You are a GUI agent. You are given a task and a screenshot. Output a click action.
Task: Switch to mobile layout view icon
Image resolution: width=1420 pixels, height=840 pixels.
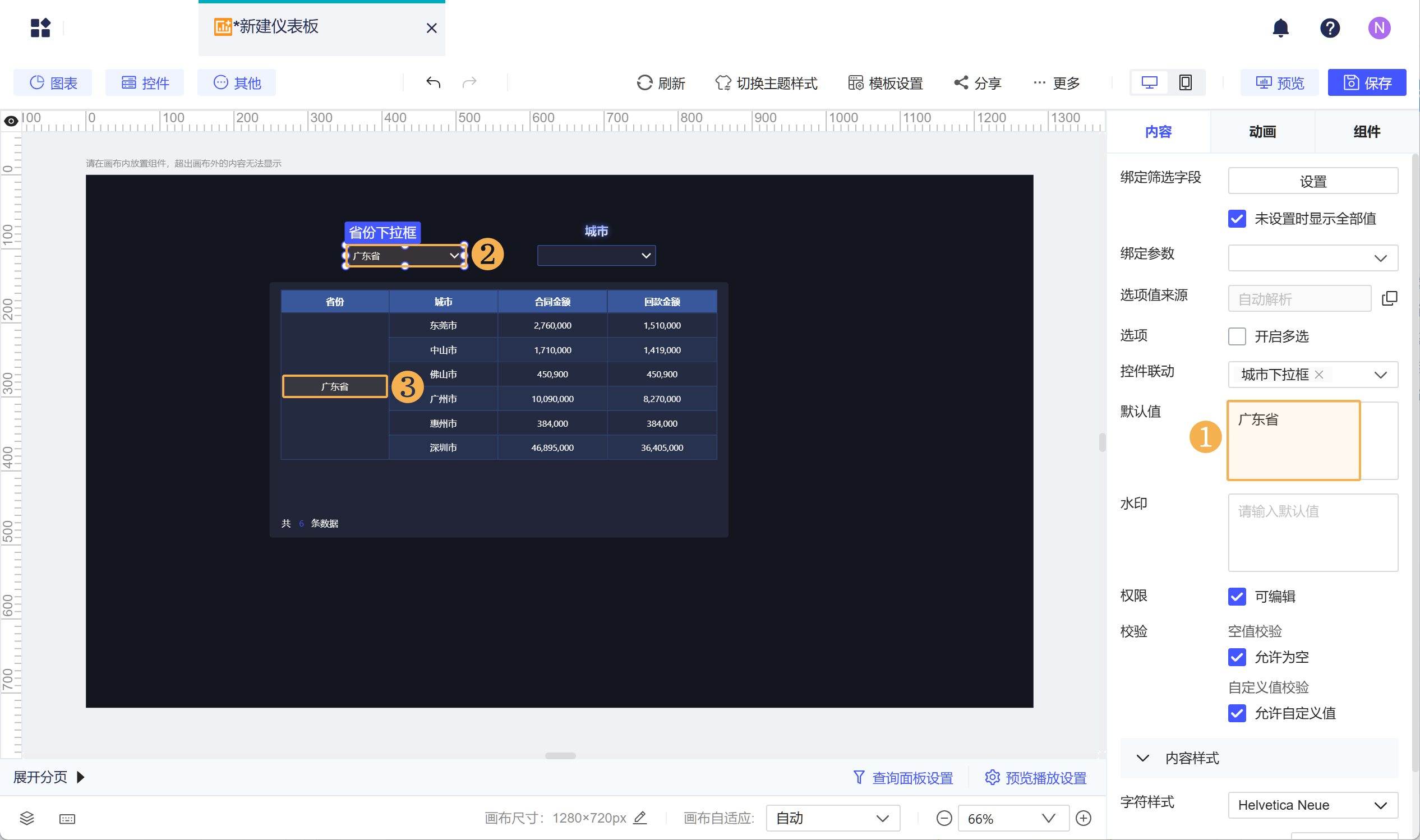(x=1185, y=82)
